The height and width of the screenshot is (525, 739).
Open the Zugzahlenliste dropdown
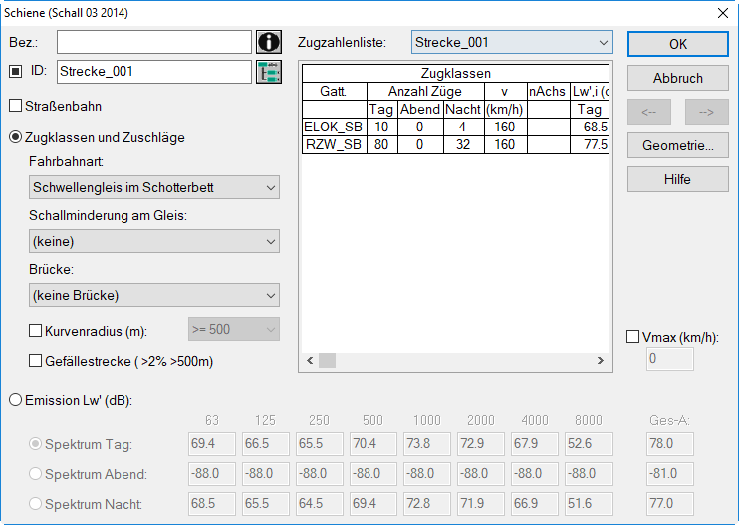coord(511,42)
